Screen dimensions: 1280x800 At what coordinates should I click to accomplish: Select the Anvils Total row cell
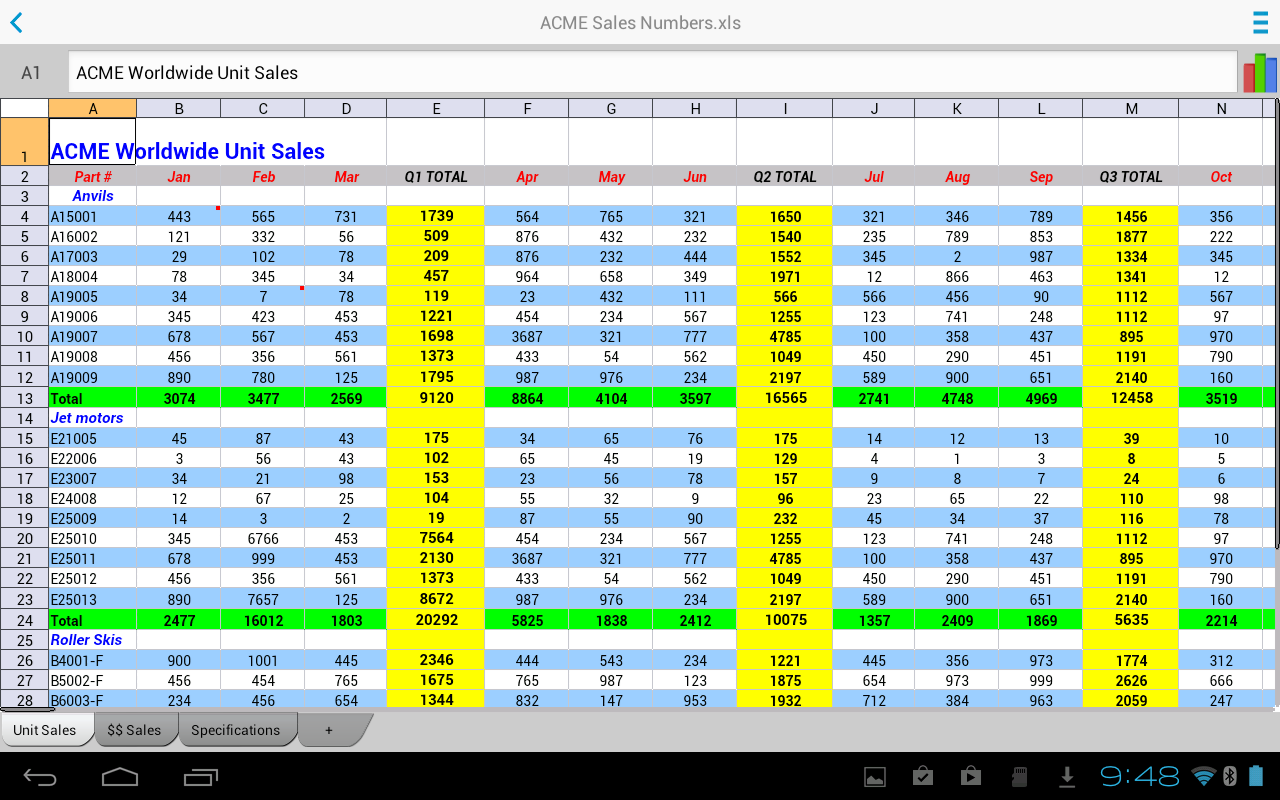coord(93,397)
